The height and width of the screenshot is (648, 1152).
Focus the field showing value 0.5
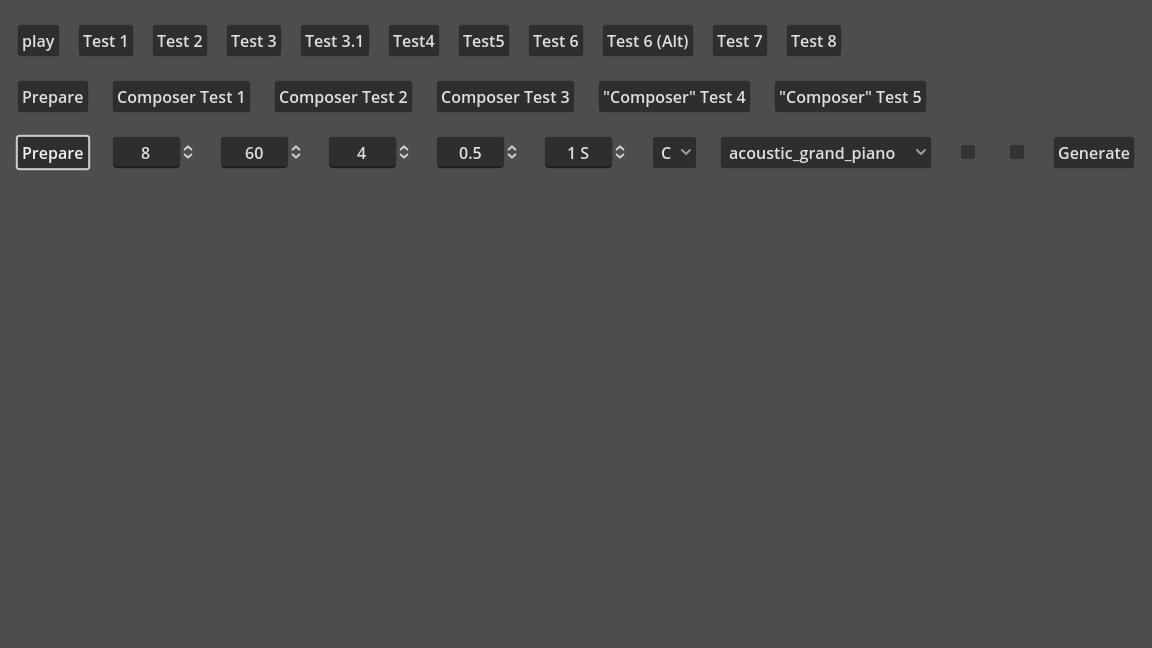pyautogui.click(x=470, y=153)
